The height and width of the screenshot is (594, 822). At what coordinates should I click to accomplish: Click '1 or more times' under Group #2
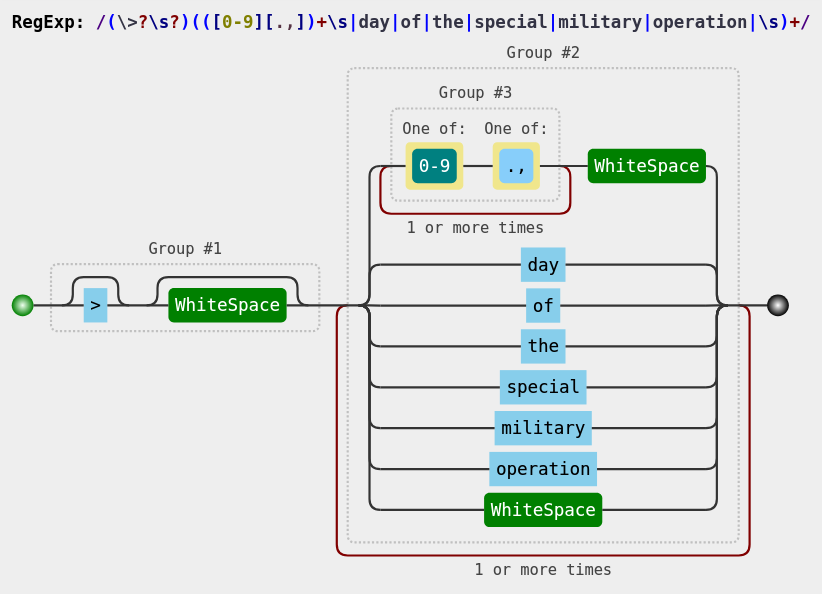(x=543, y=569)
